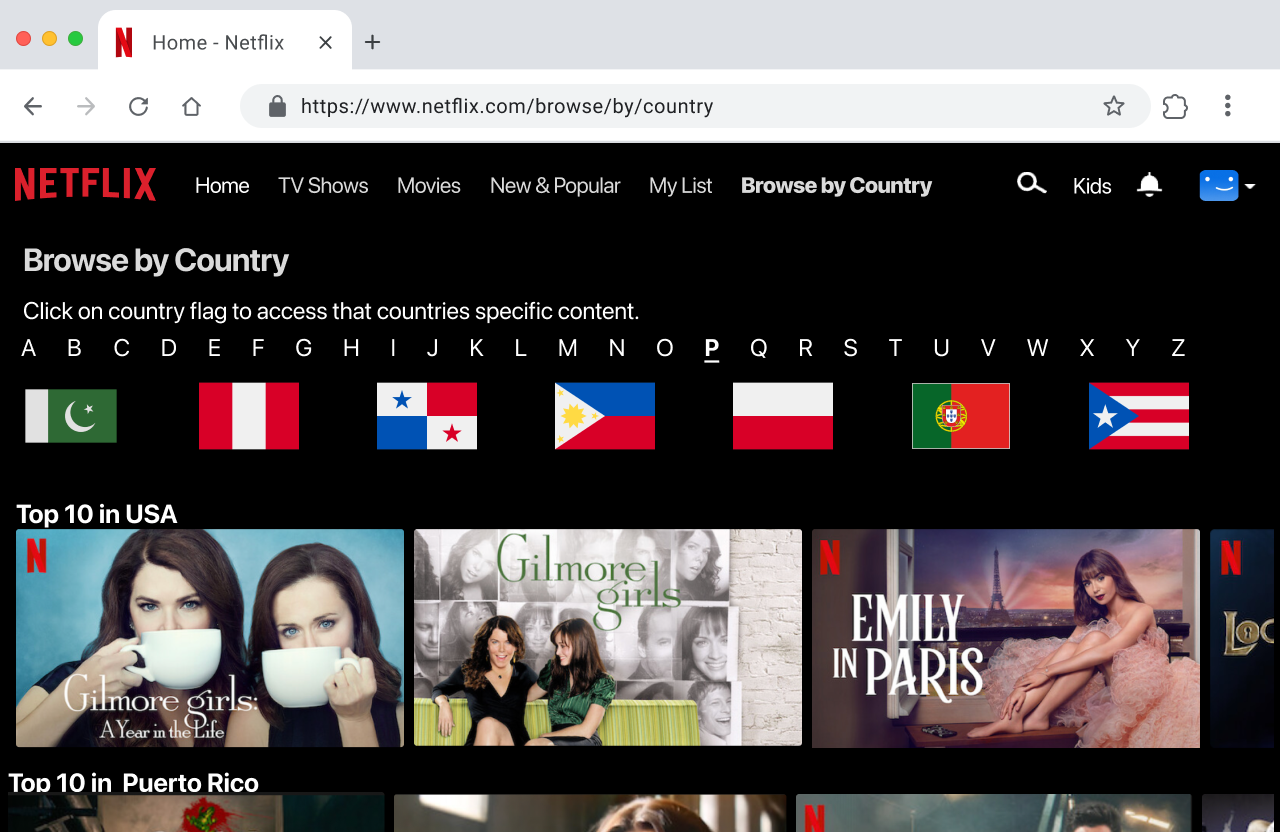Filter countries by letter Y

tap(1132, 348)
